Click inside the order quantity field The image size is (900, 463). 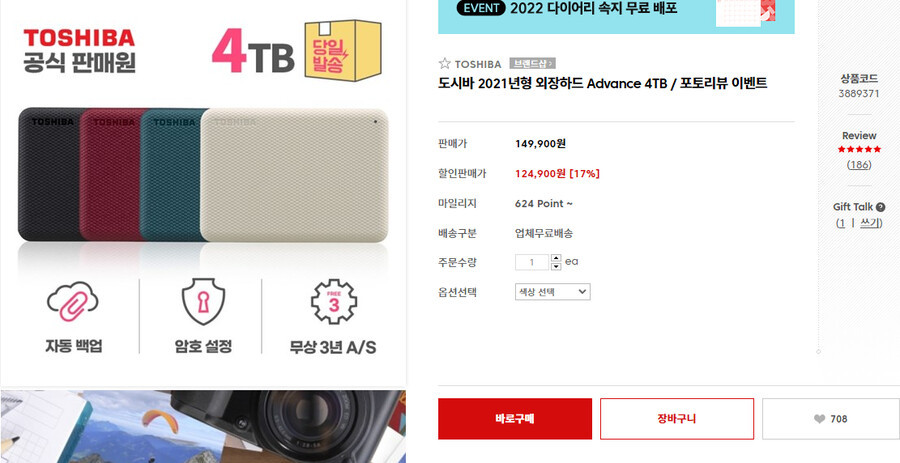tap(532, 262)
